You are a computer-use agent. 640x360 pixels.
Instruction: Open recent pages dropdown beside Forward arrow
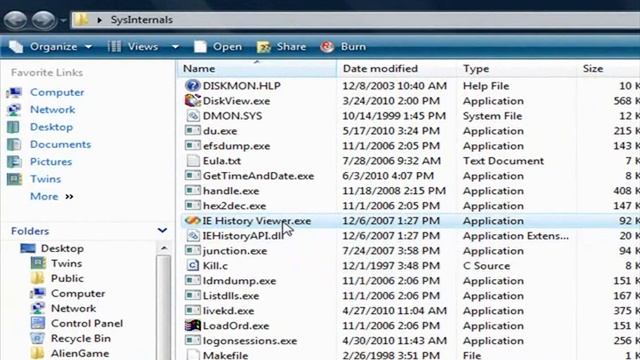(63, 20)
